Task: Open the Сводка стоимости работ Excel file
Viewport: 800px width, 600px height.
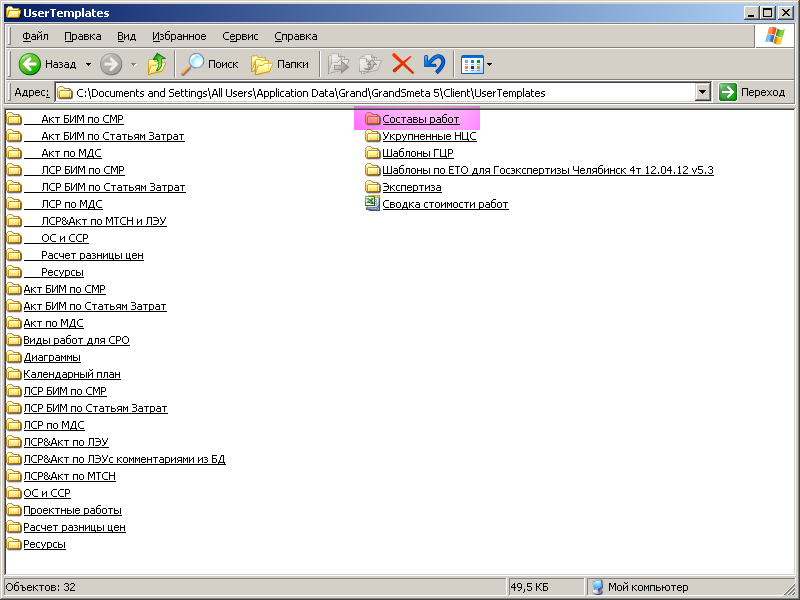Action: pyautogui.click(x=444, y=204)
